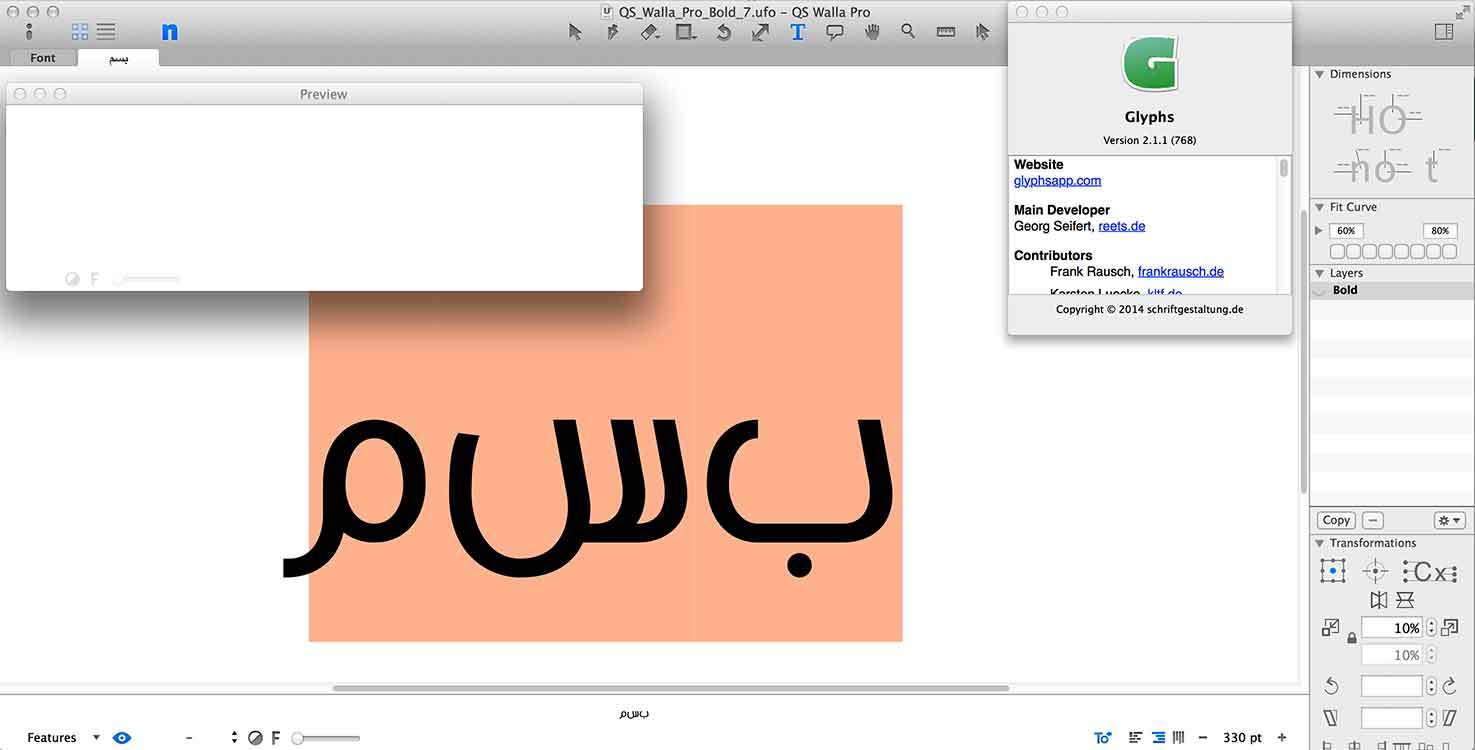Collapse the Dimensions section
The height and width of the screenshot is (750, 1475).
point(1319,74)
